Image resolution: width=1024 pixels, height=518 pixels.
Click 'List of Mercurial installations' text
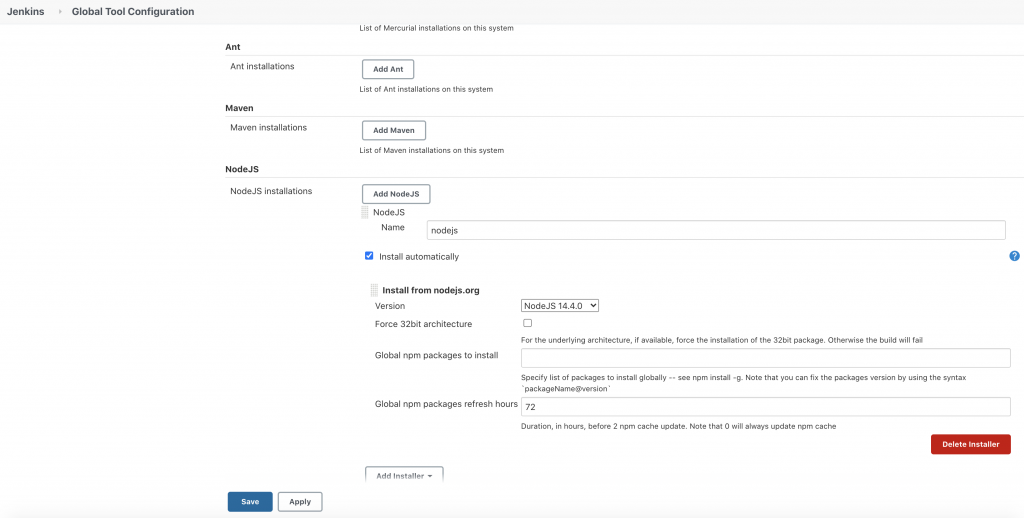(x=436, y=29)
